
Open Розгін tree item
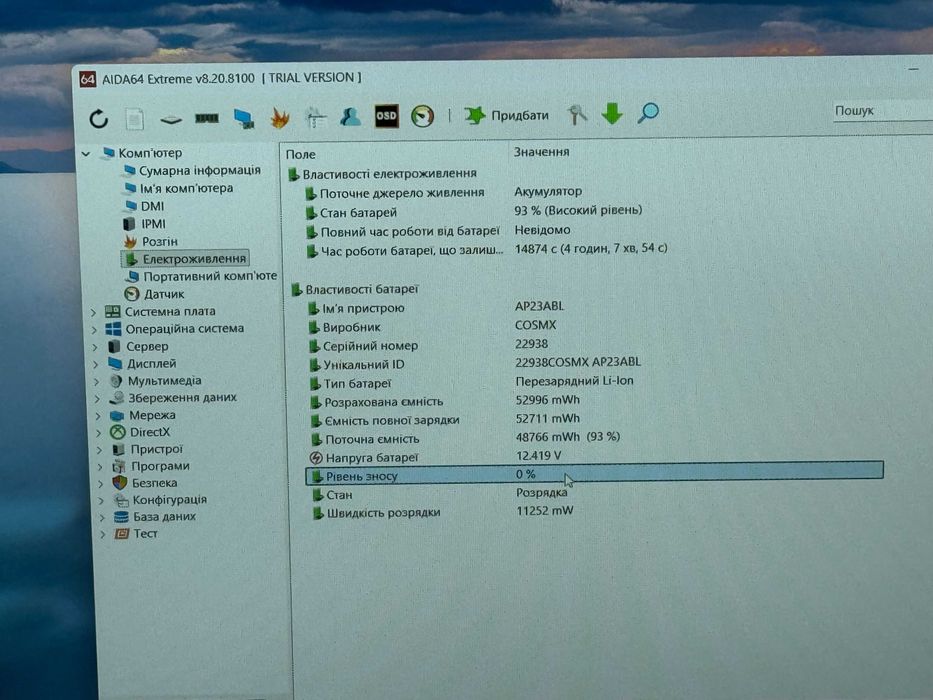point(152,242)
